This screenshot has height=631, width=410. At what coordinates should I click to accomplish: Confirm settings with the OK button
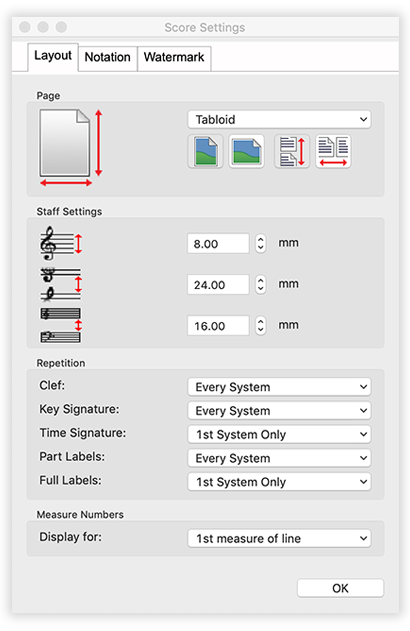click(x=340, y=588)
